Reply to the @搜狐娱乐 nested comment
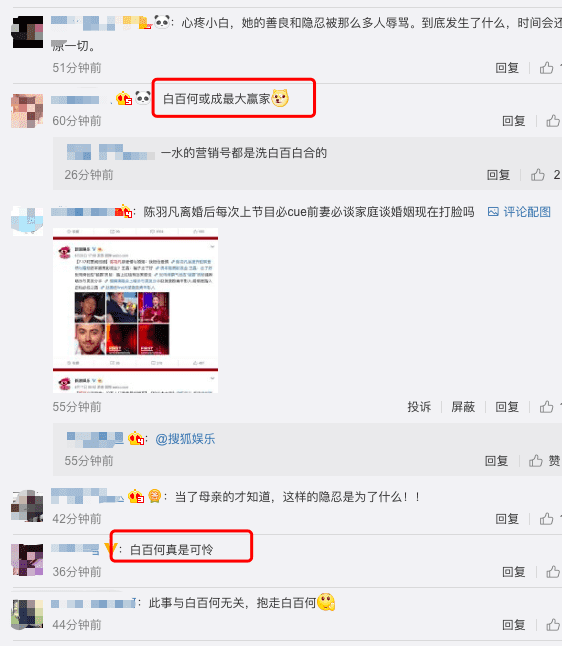 [496, 461]
